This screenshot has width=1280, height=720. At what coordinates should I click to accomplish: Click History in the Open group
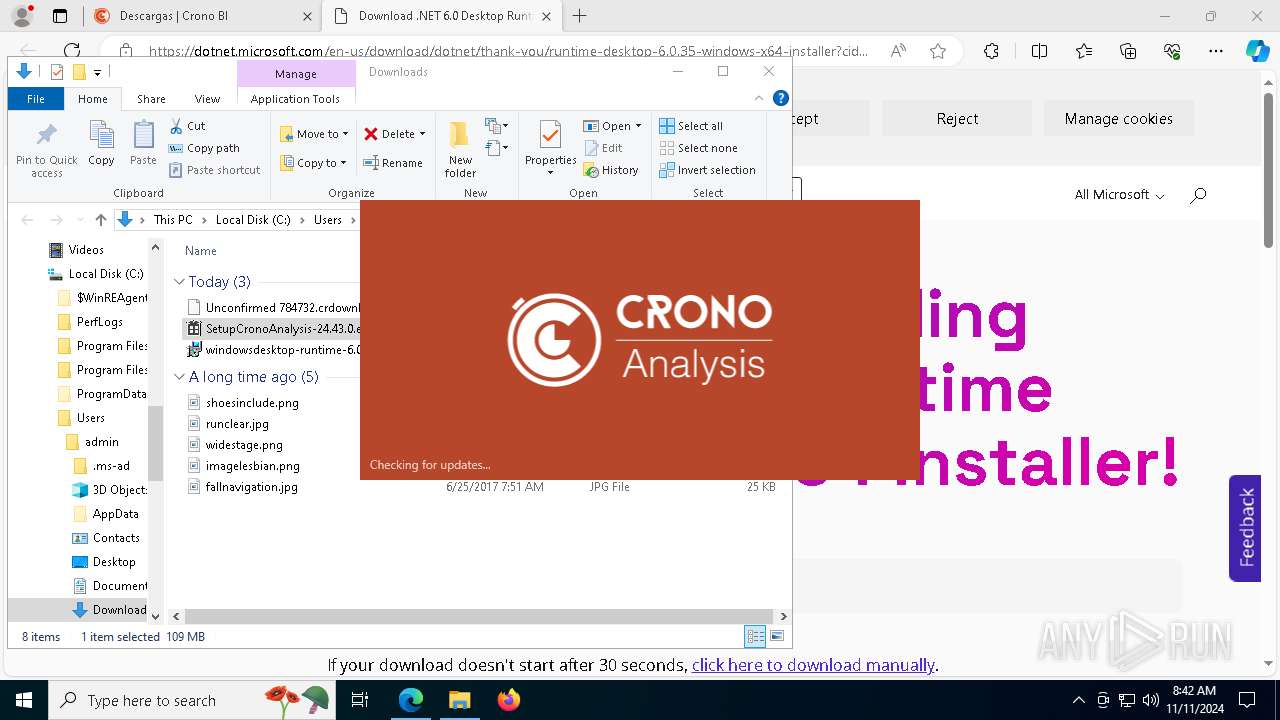point(611,170)
